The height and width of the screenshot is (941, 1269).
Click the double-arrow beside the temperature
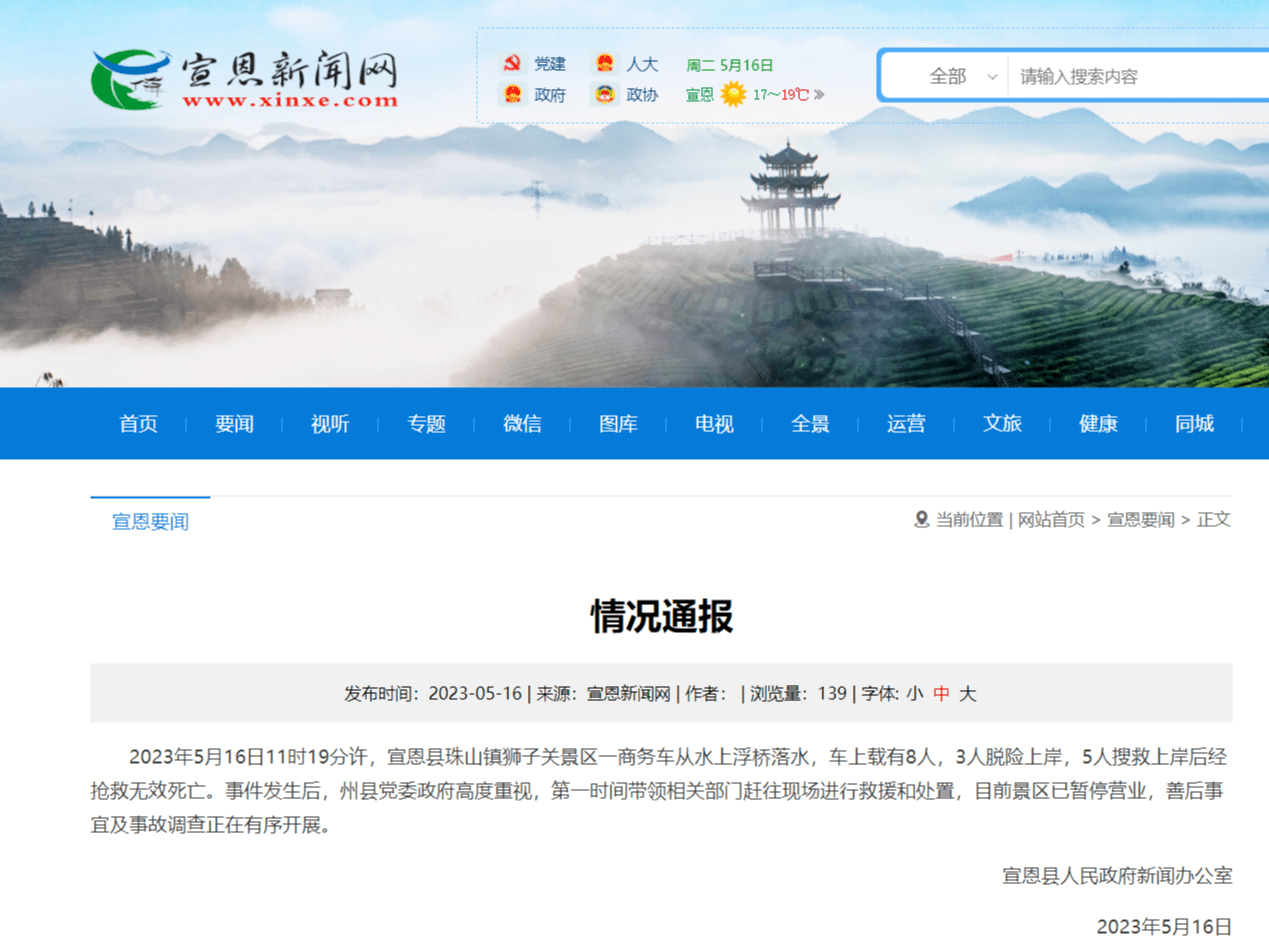[x=819, y=95]
